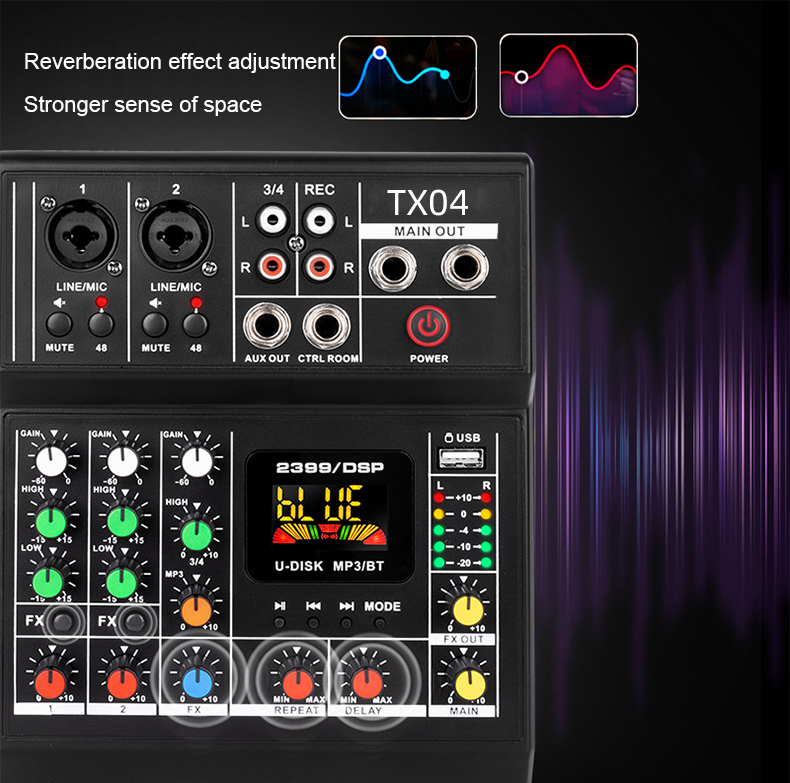Click the blue reverb waveform thumbnail
This screenshot has height=783, width=790.
(408, 76)
